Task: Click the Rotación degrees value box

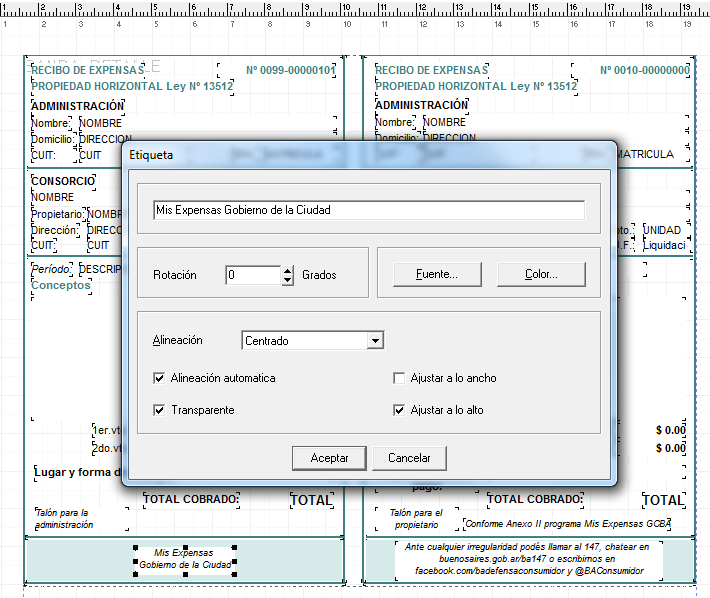Action: (253, 275)
